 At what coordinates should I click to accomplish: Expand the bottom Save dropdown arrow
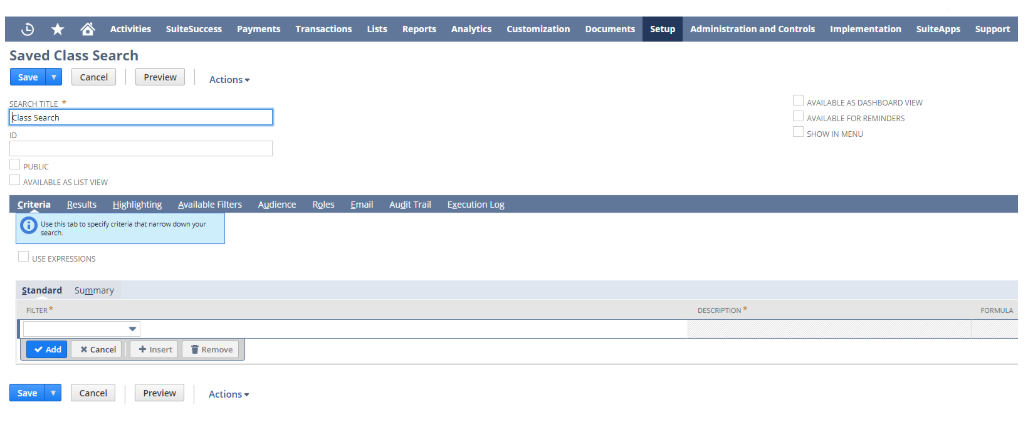[x=53, y=393]
